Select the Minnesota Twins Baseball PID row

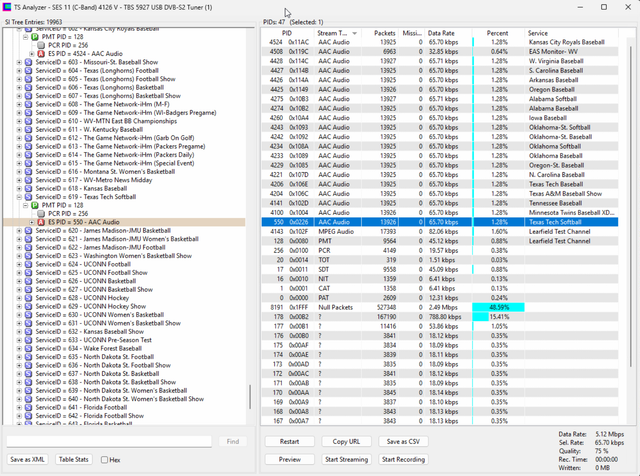(x=440, y=213)
